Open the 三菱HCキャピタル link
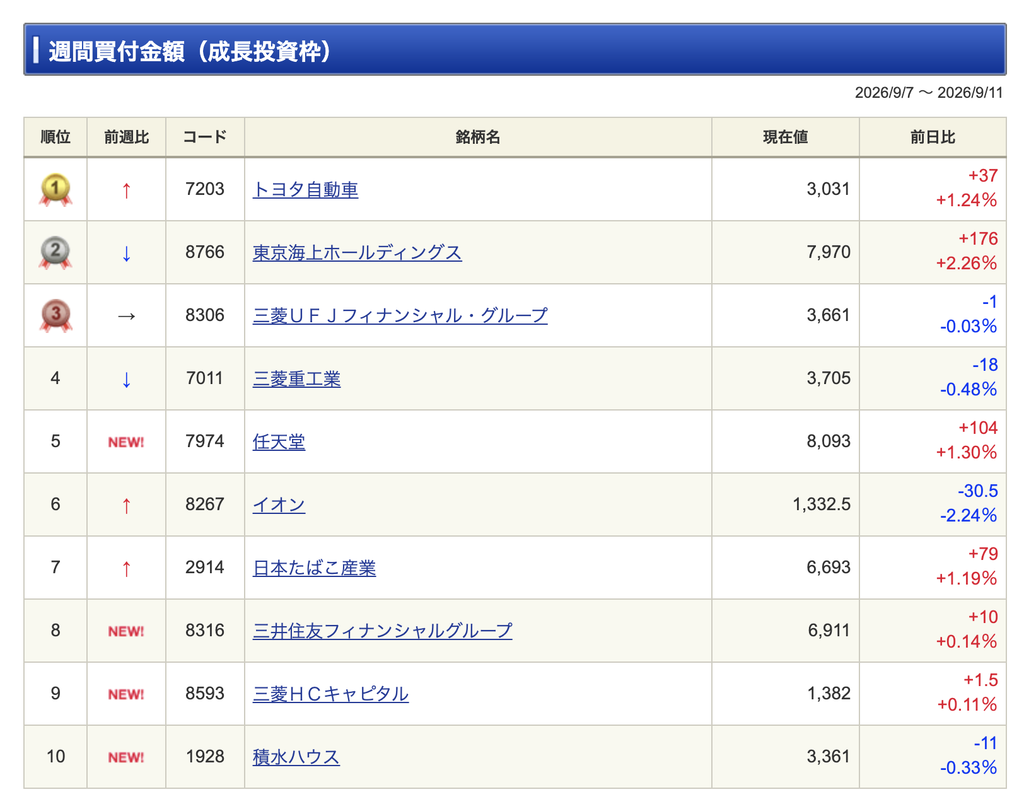This screenshot has height=811, width=1024. pos(330,694)
